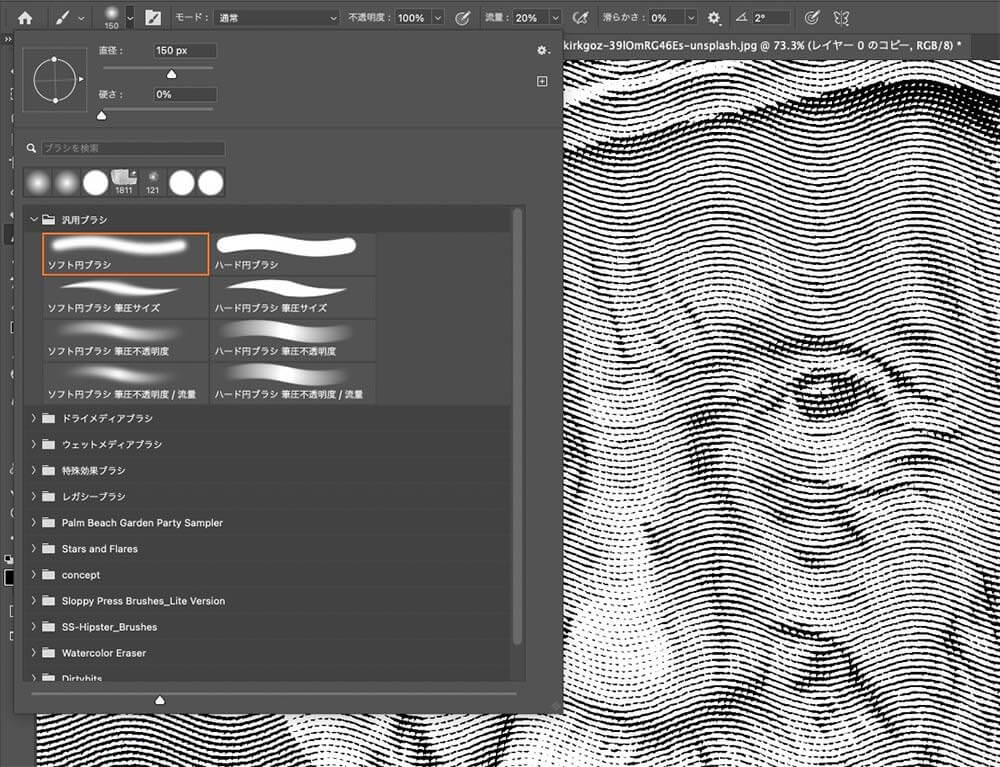Click the brush search magnifier icon
Screen dimensions: 1000x767
point(31,148)
